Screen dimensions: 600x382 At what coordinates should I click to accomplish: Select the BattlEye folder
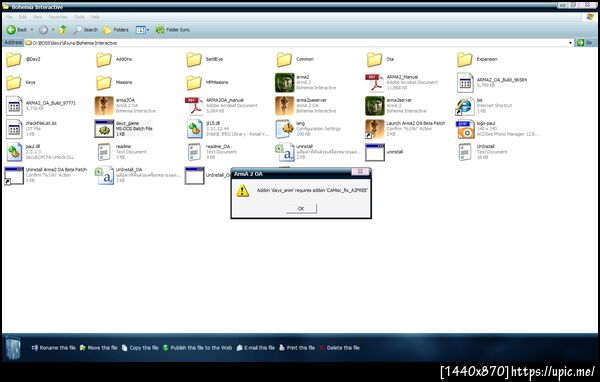[205, 59]
